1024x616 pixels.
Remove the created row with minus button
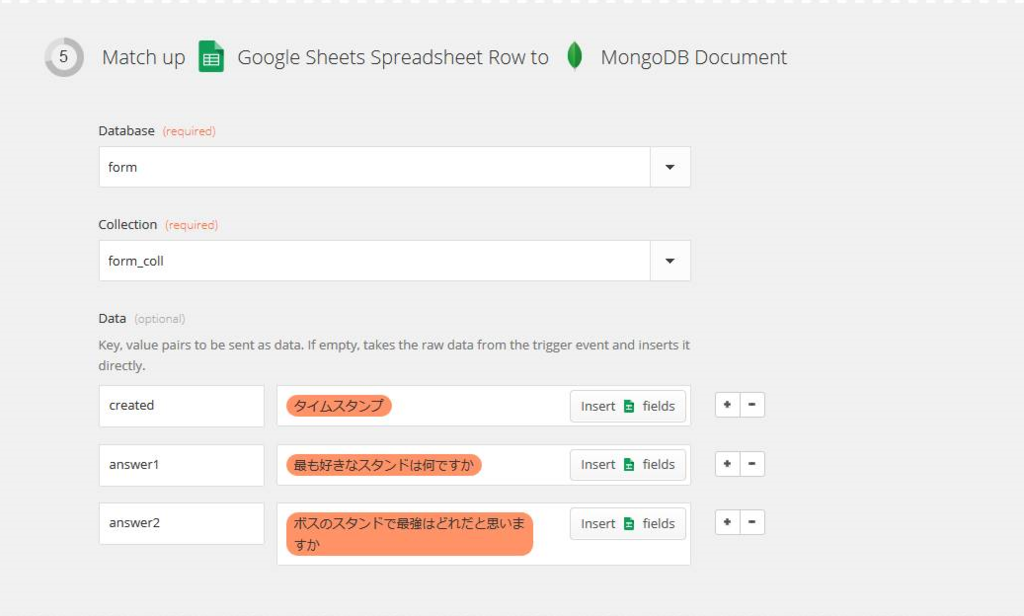[x=752, y=405]
